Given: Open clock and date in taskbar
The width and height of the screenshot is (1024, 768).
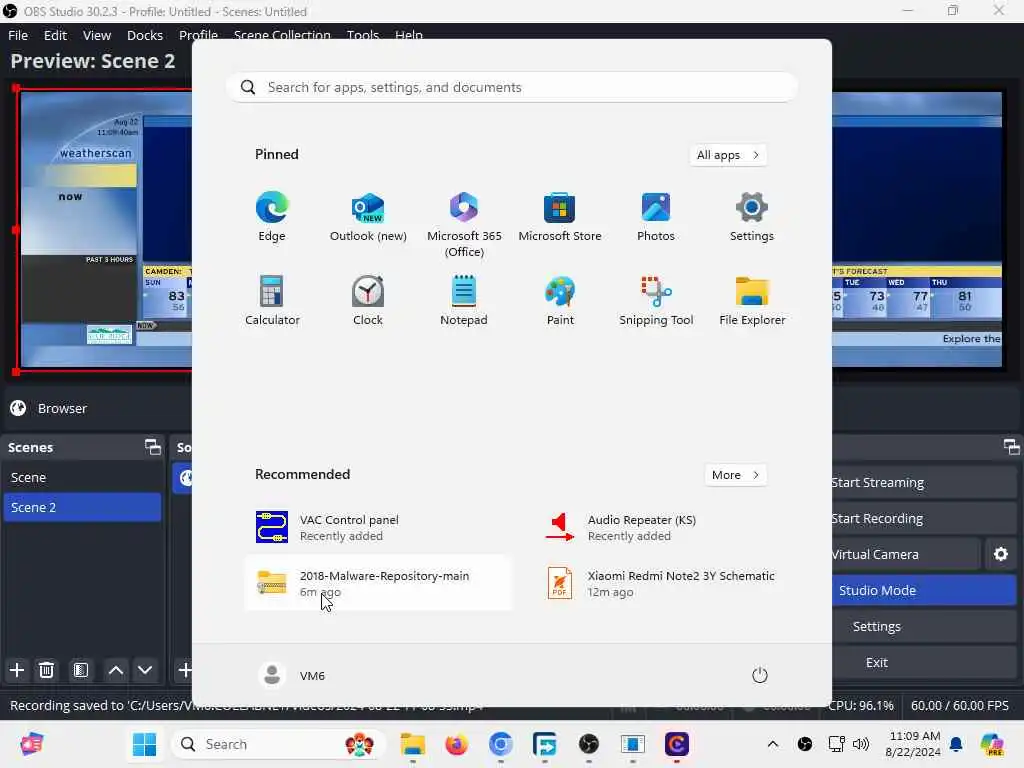Looking at the screenshot, I should coord(912,744).
